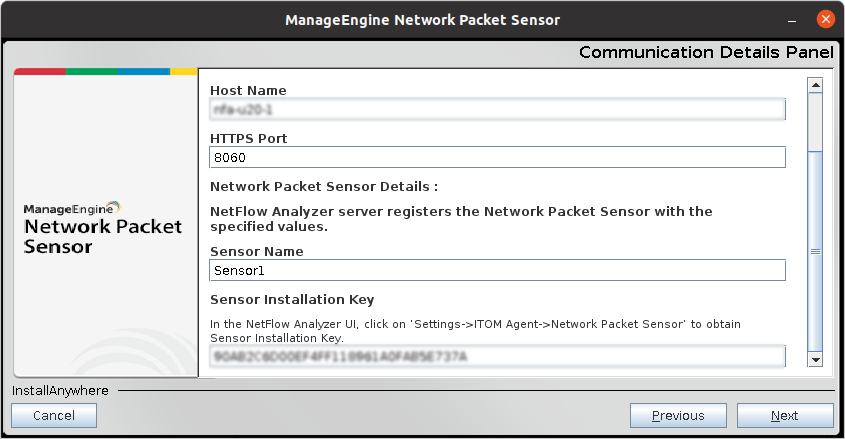The image size is (845, 439).
Task: Click the Sensor Installation Key label
Action: [x=292, y=299]
